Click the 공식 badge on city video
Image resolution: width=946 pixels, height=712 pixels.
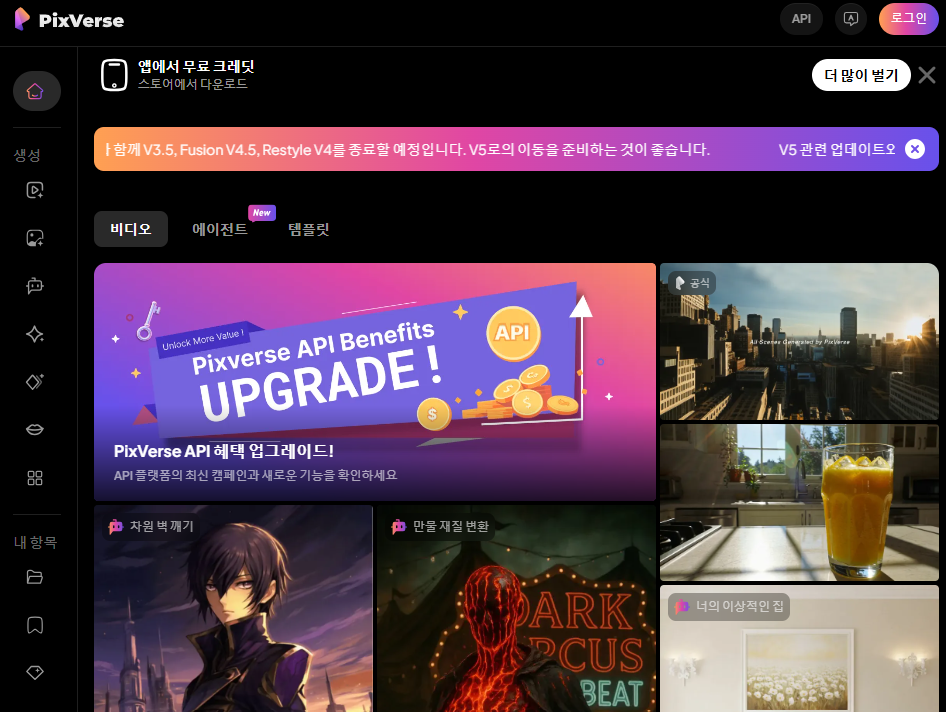click(x=692, y=283)
